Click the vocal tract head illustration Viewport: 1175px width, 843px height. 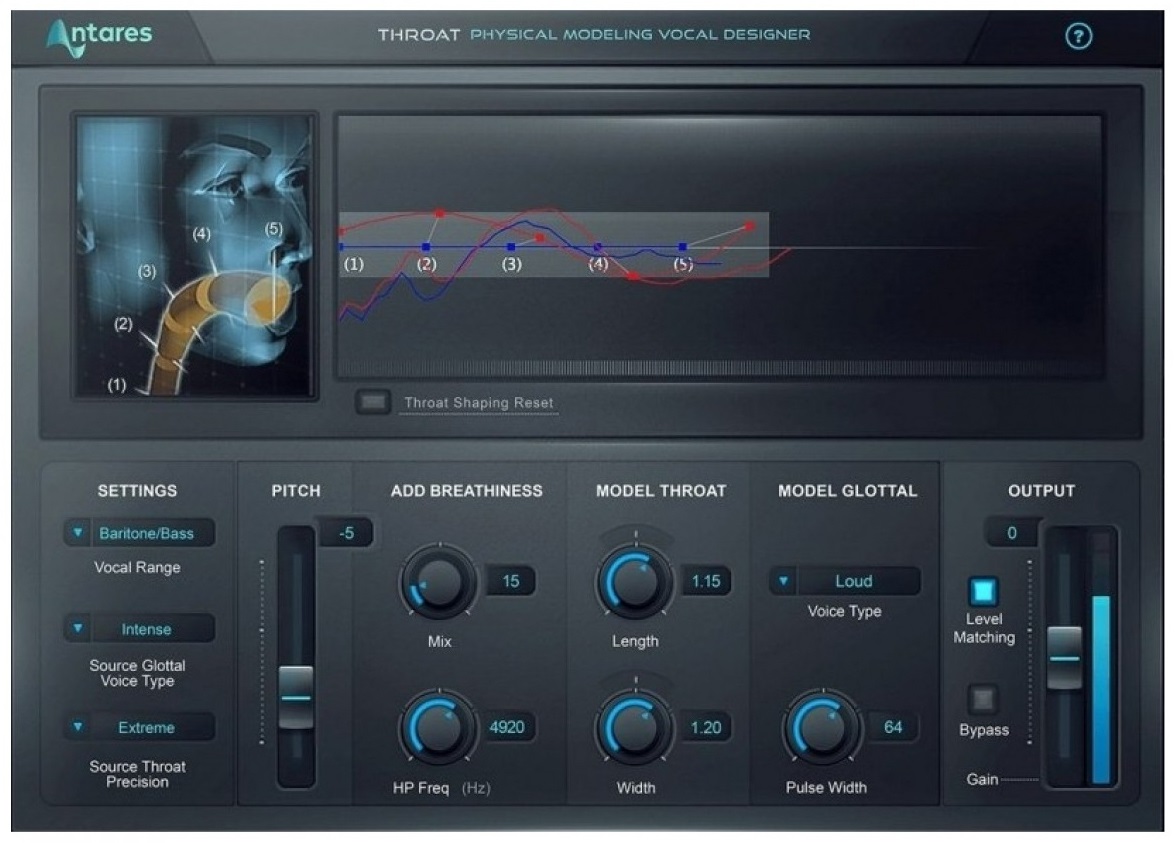click(x=195, y=255)
